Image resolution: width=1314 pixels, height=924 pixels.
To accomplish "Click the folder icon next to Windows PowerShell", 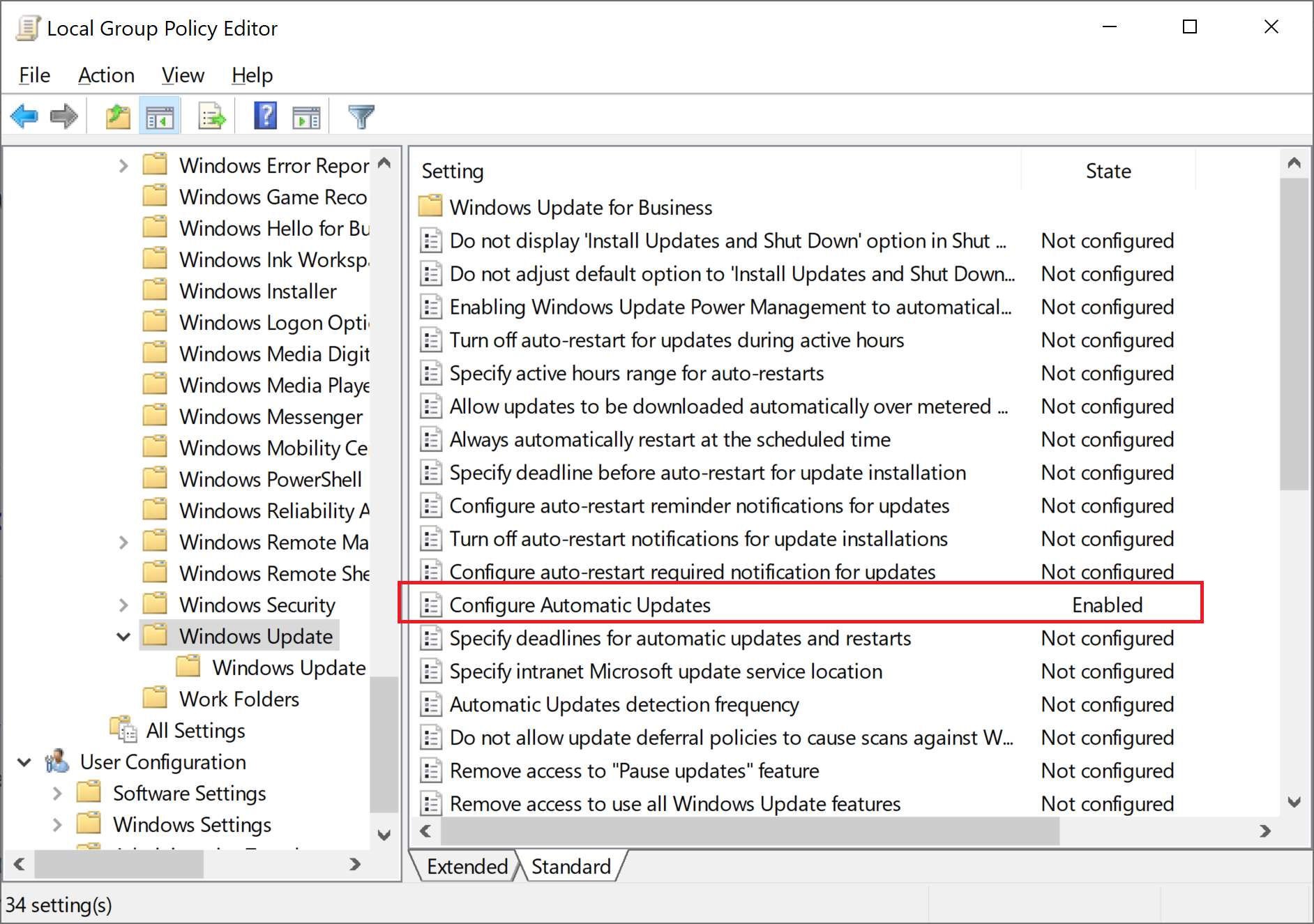I will coord(155,478).
